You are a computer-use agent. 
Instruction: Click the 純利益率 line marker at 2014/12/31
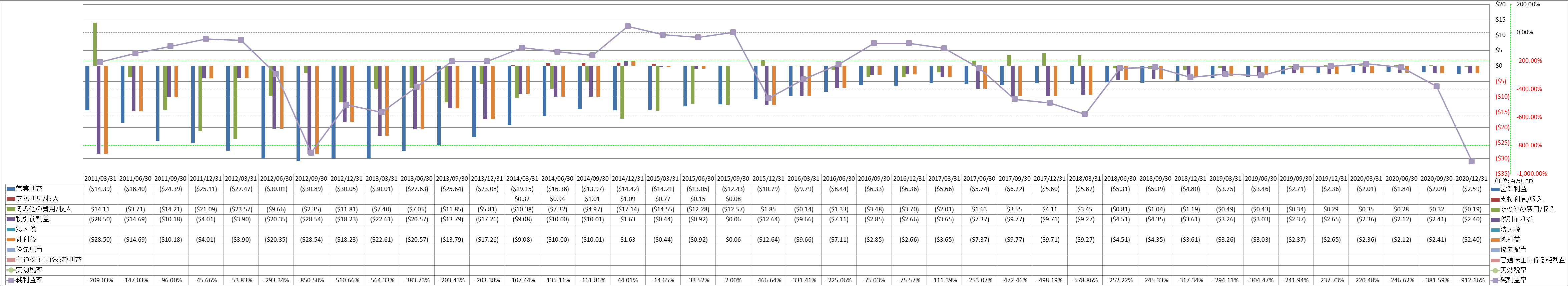click(x=627, y=26)
